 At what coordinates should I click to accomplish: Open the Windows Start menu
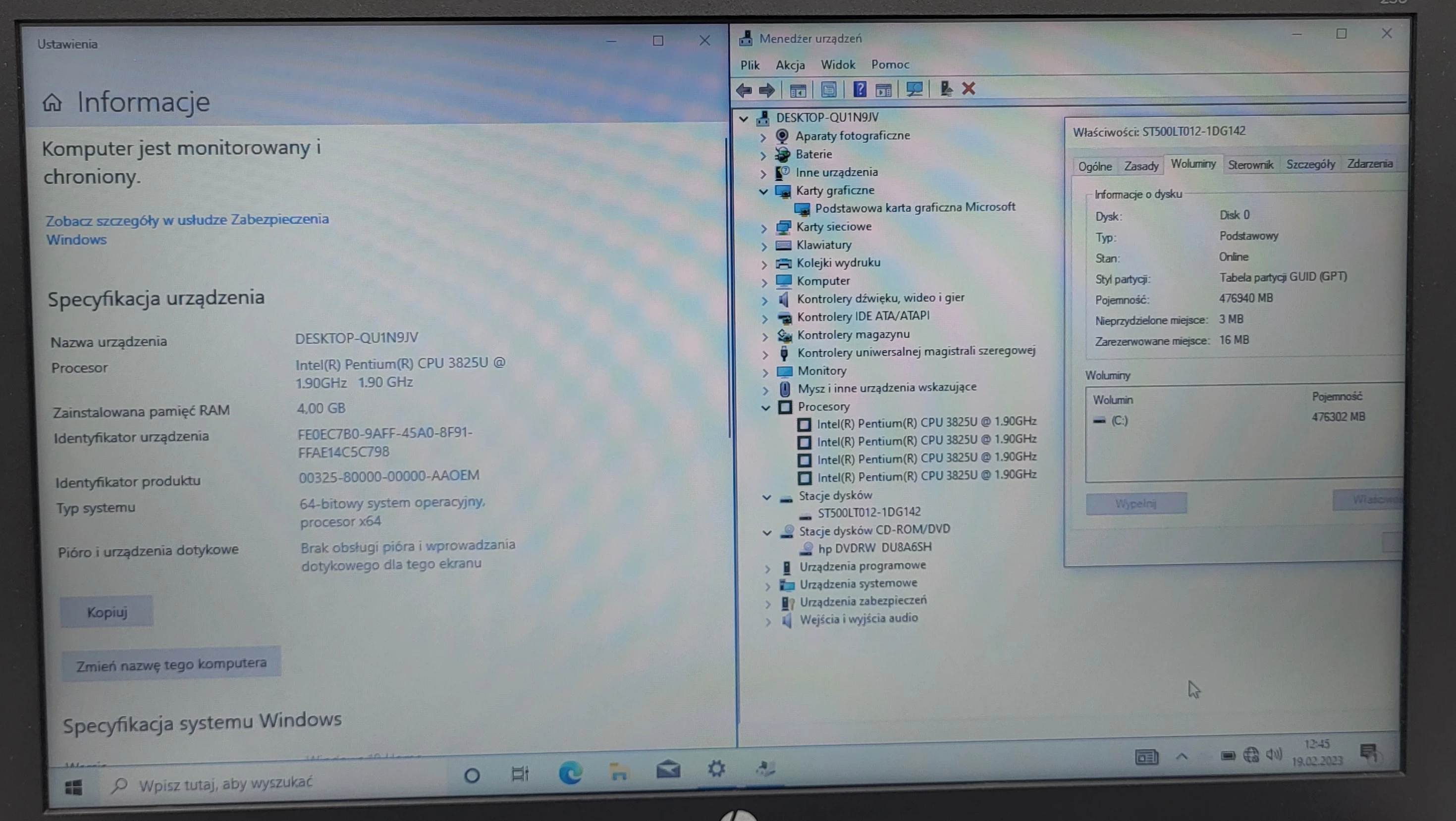pyautogui.click(x=73, y=787)
